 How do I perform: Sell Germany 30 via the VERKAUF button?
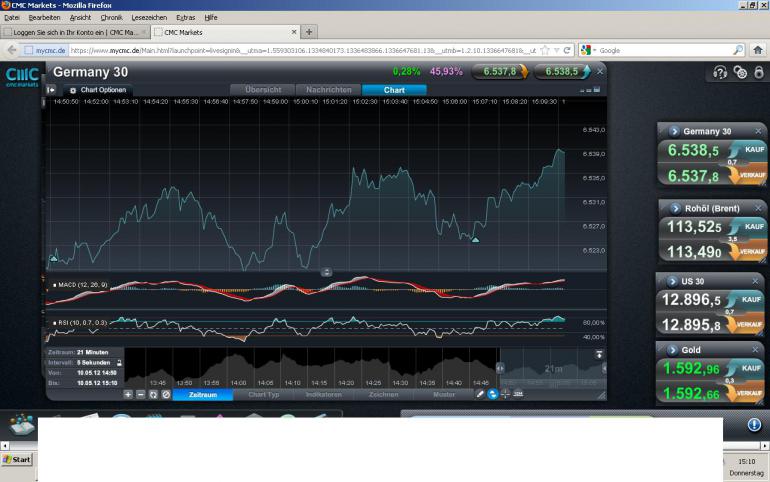(x=748, y=175)
